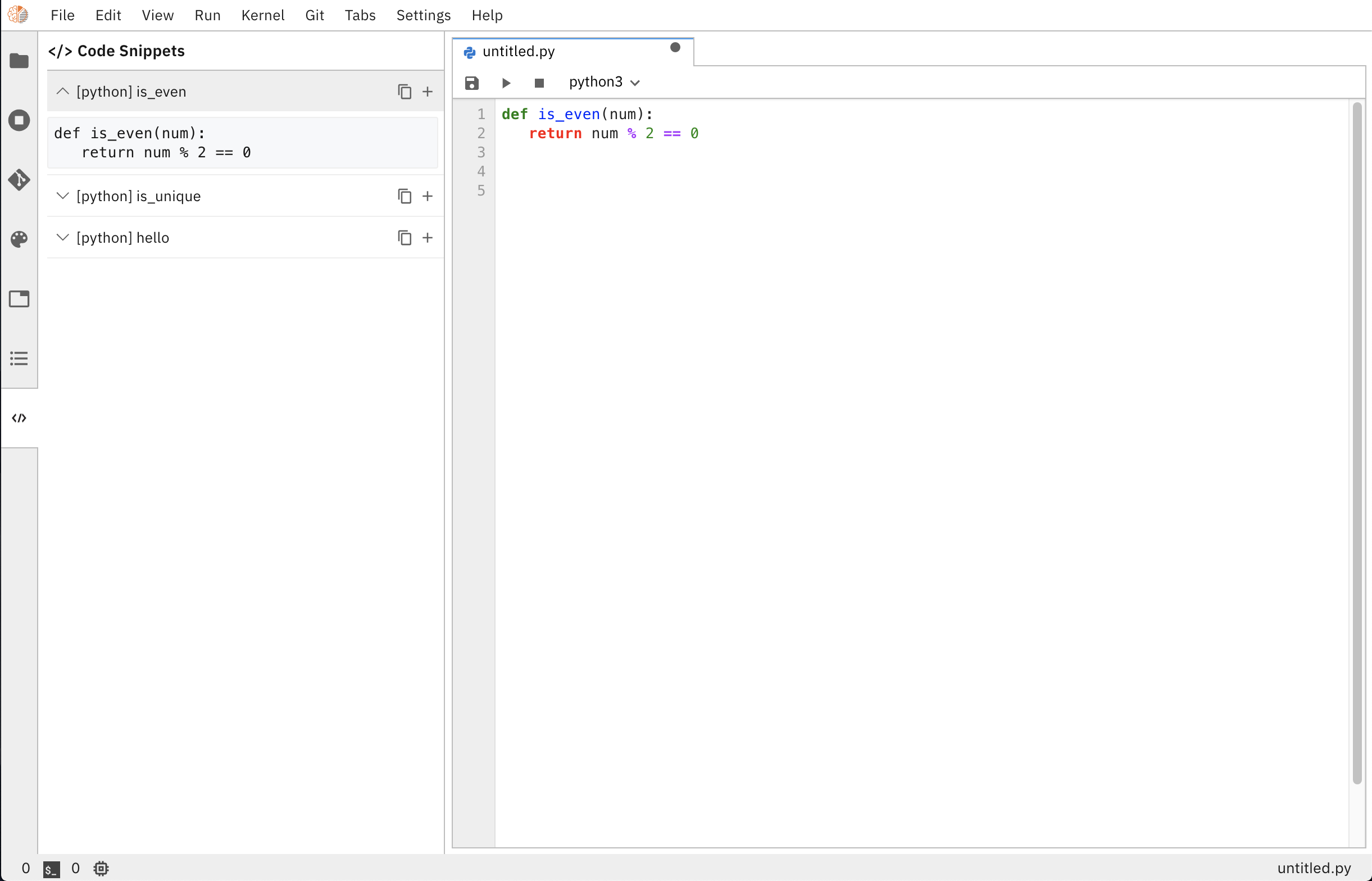The height and width of the screenshot is (881, 1372).
Task: Insert the is_unique snippet with plus icon
Action: [427, 196]
